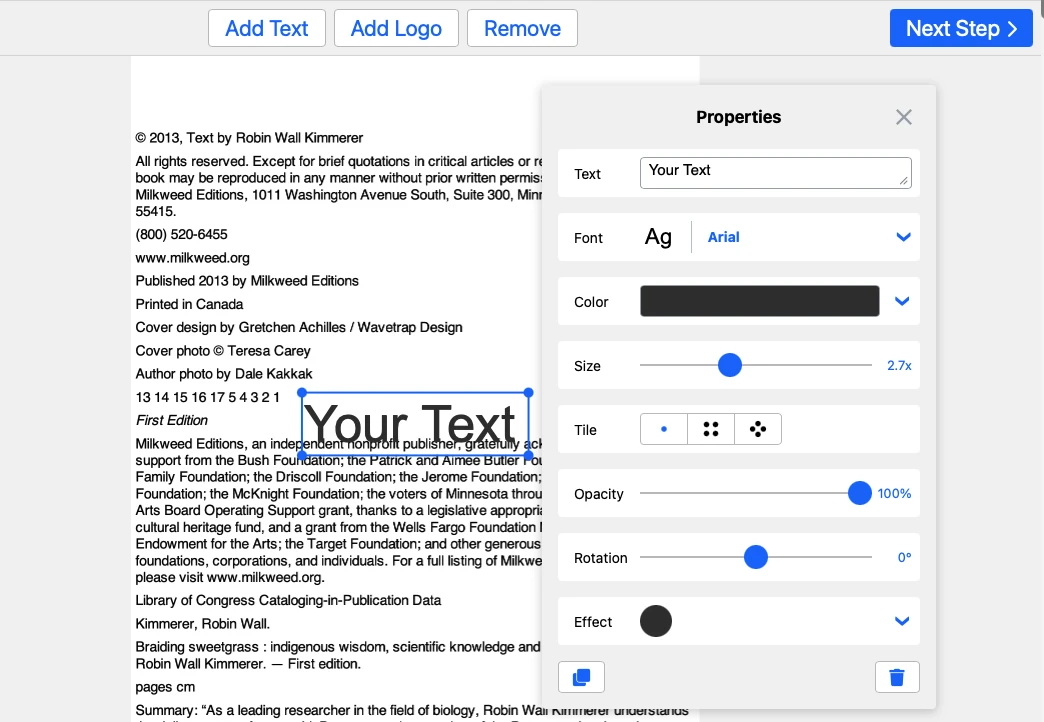
Task: Select the Your Text element on the page
Action: 414,423
